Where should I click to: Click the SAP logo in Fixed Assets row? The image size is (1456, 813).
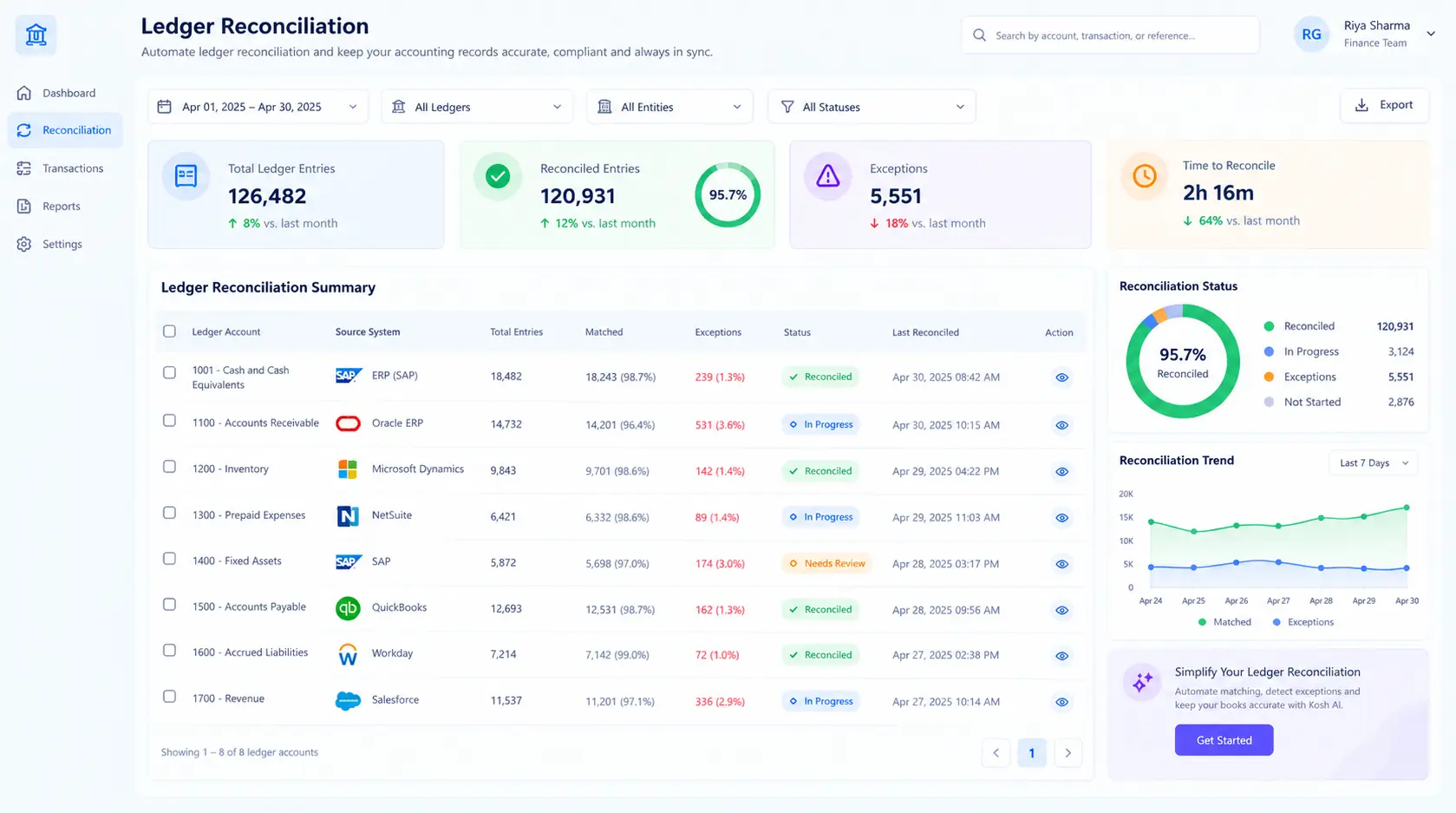(348, 562)
